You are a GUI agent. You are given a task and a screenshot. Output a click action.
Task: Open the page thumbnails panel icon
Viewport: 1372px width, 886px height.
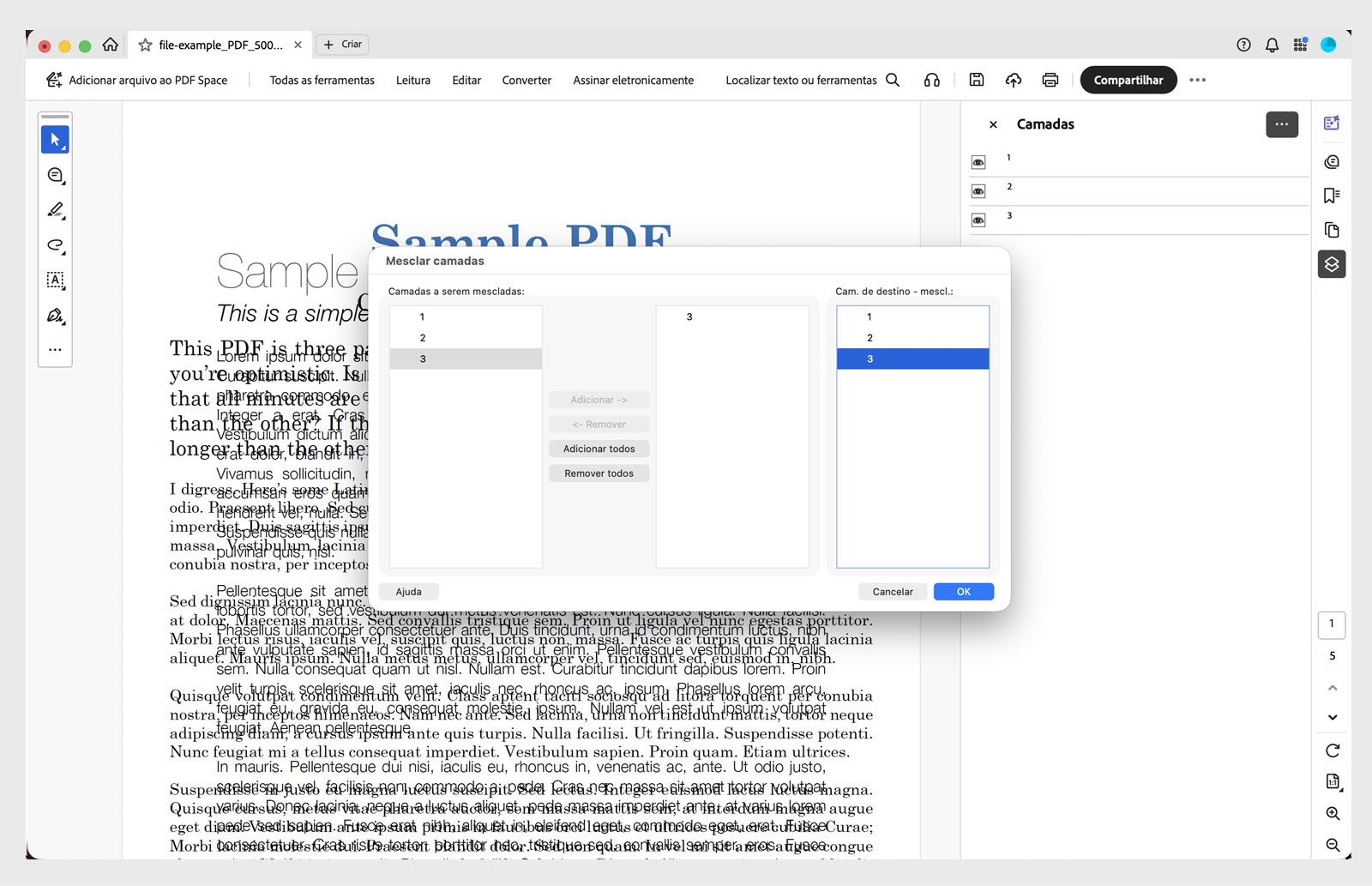1332,230
